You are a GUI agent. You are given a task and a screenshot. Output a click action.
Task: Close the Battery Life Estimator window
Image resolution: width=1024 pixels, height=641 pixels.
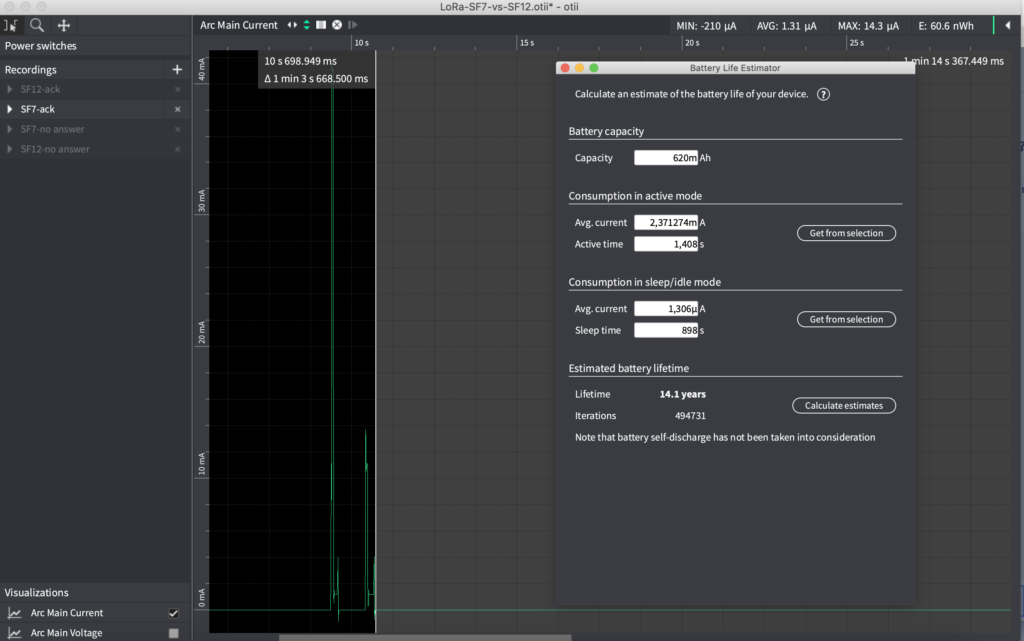coord(565,68)
